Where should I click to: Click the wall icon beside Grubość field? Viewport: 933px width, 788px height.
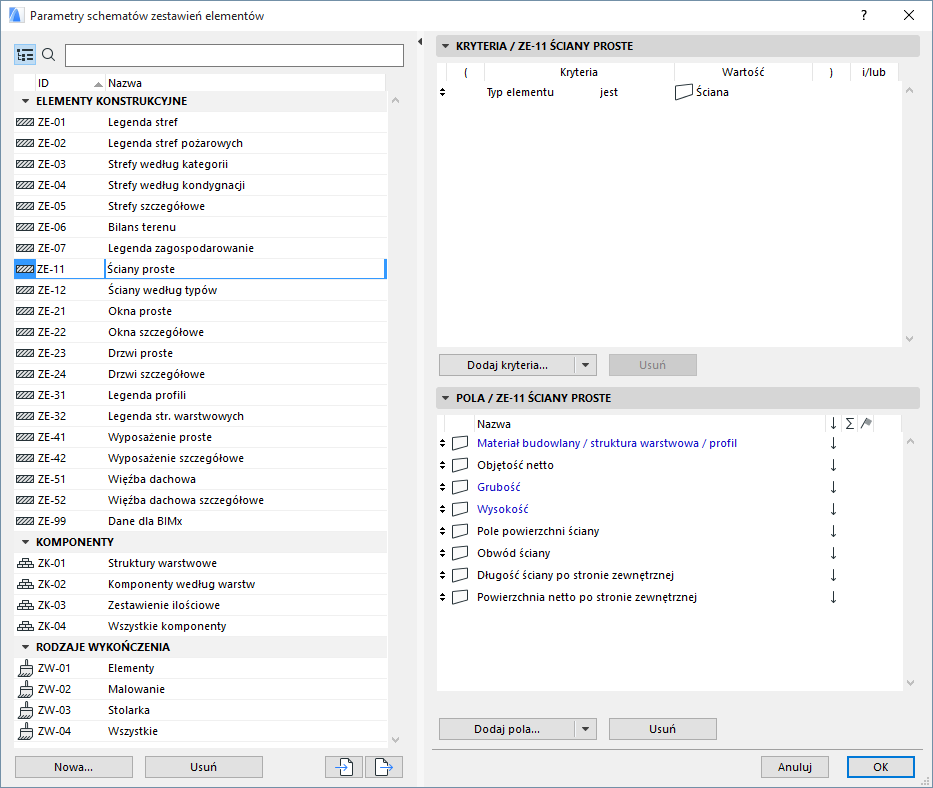point(460,487)
